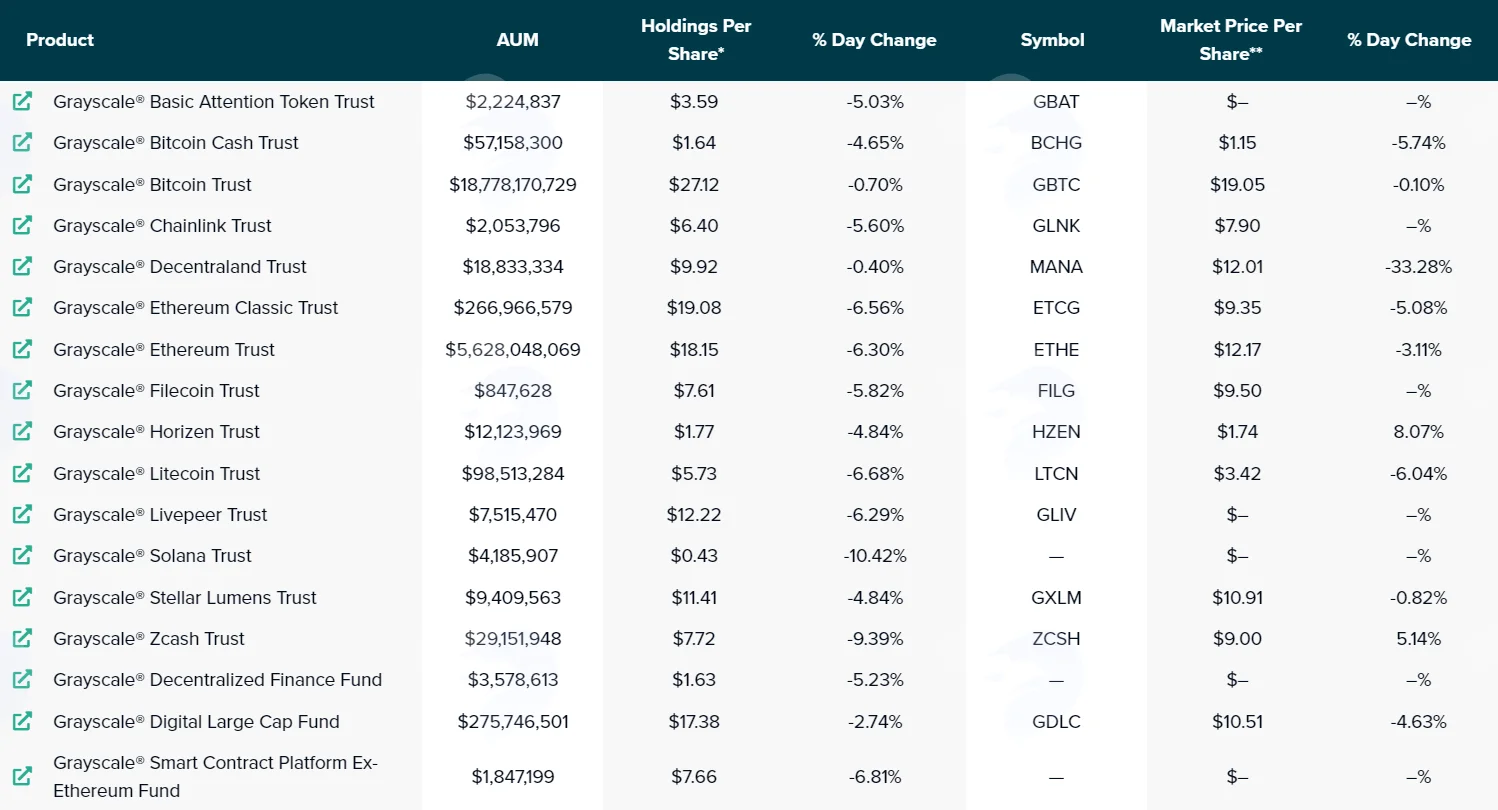The width and height of the screenshot is (1498, 810).
Task: Click the Product column header
Action: [60, 40]
